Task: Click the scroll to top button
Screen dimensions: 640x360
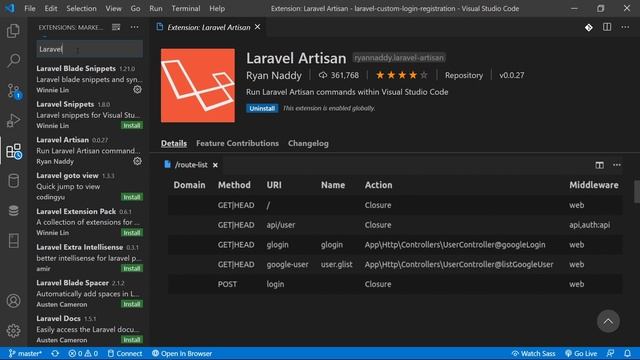Action: tap(608, 321)
